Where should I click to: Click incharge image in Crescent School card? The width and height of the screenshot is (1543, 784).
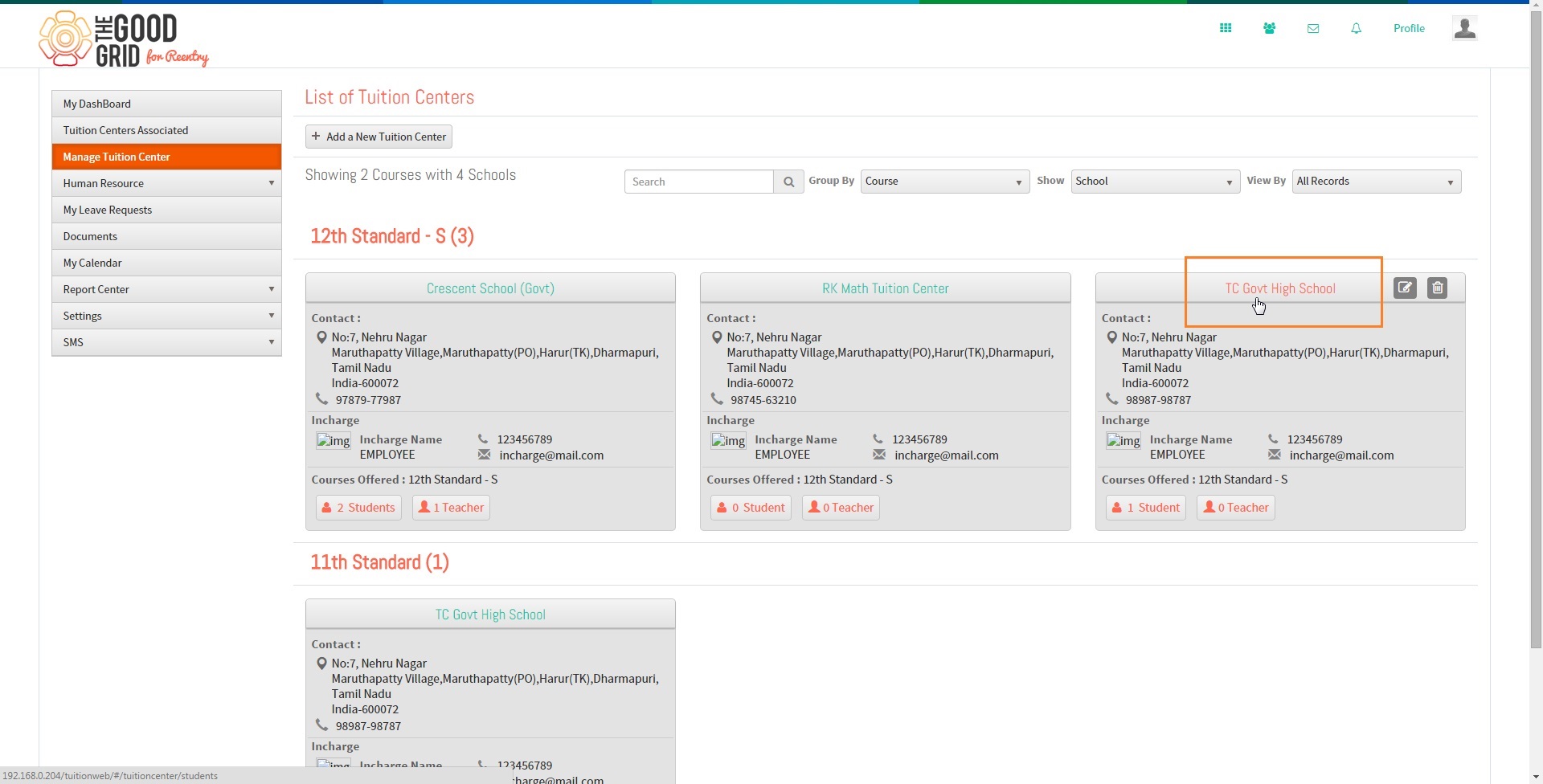click(x=333, y=441)
